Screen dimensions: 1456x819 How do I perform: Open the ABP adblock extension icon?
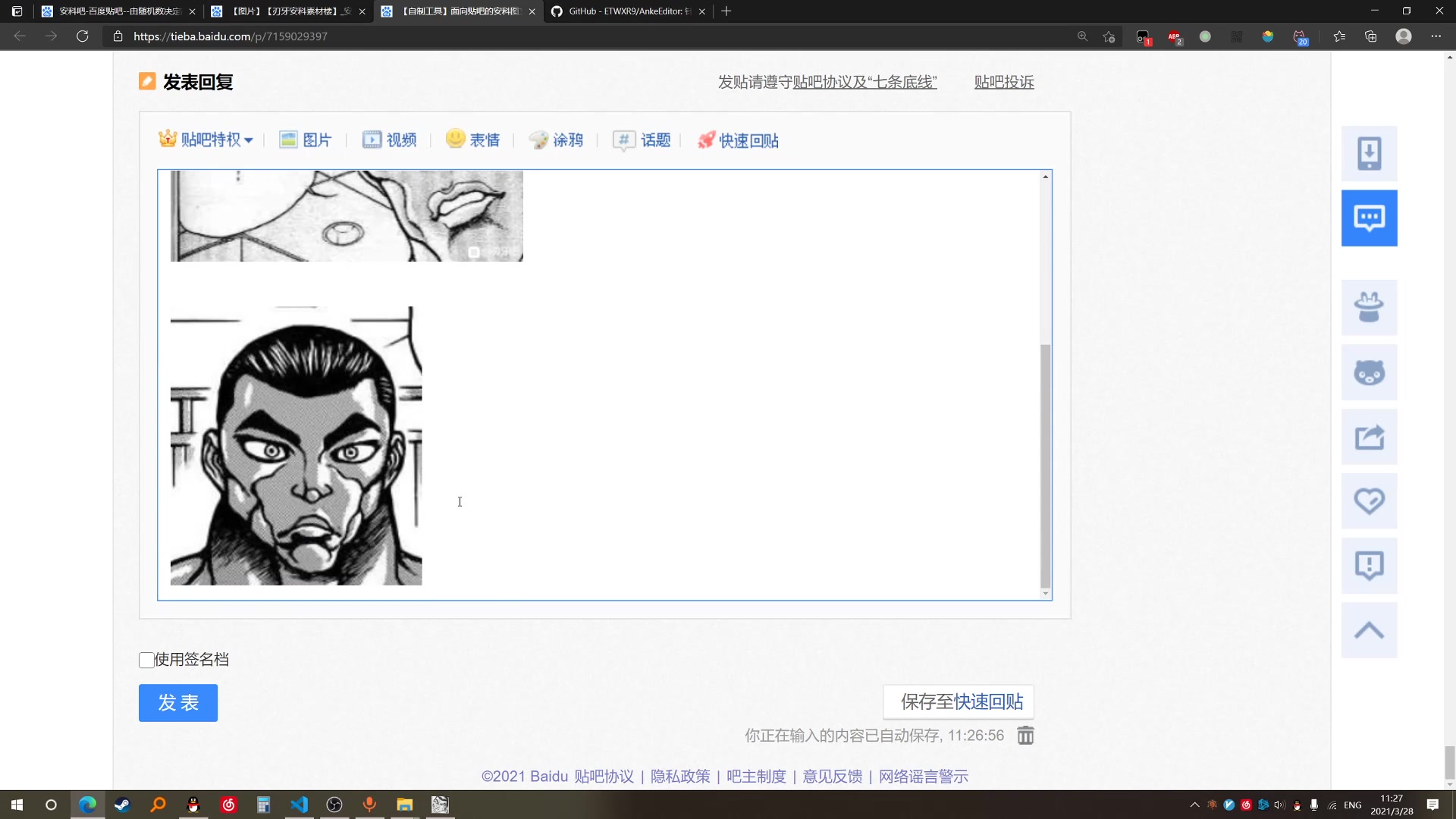coord(1174,36)
